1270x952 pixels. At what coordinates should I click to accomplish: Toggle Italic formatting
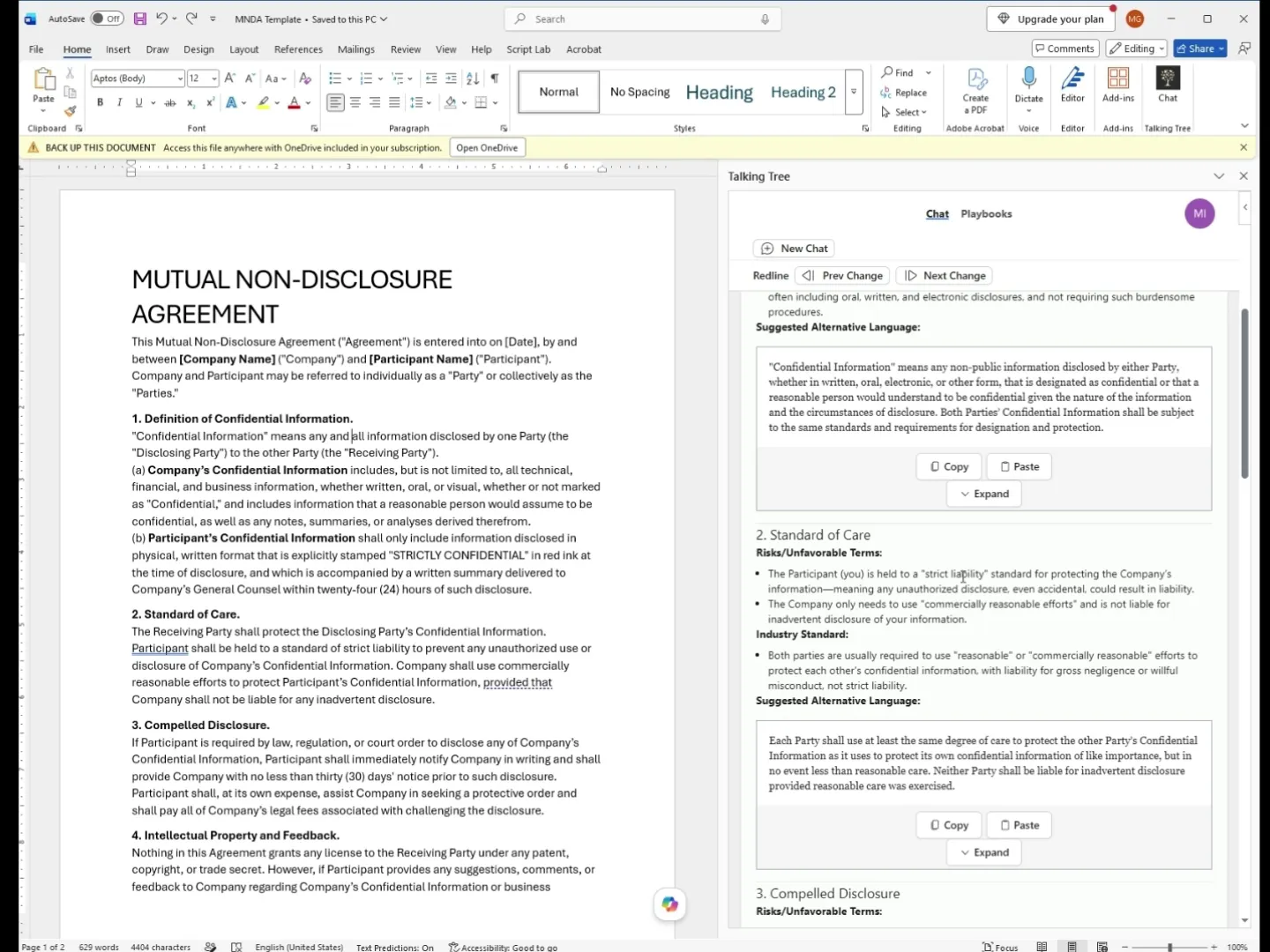tap(119, 103)
